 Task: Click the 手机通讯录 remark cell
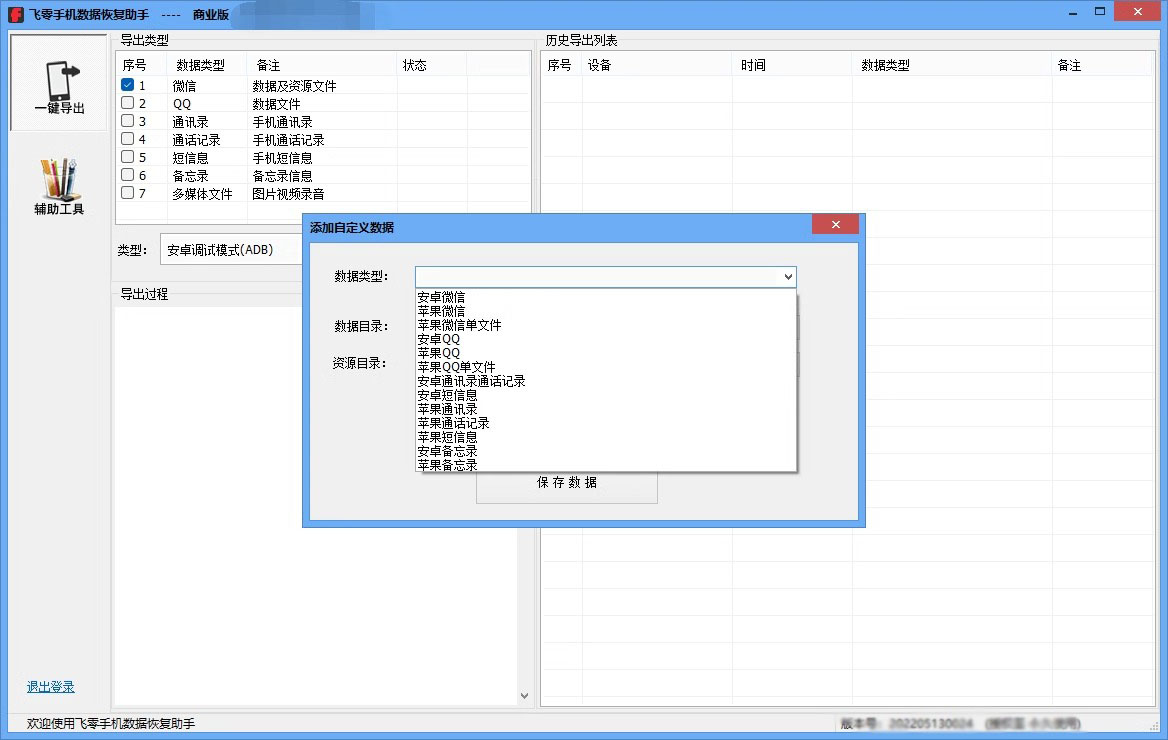282,122
